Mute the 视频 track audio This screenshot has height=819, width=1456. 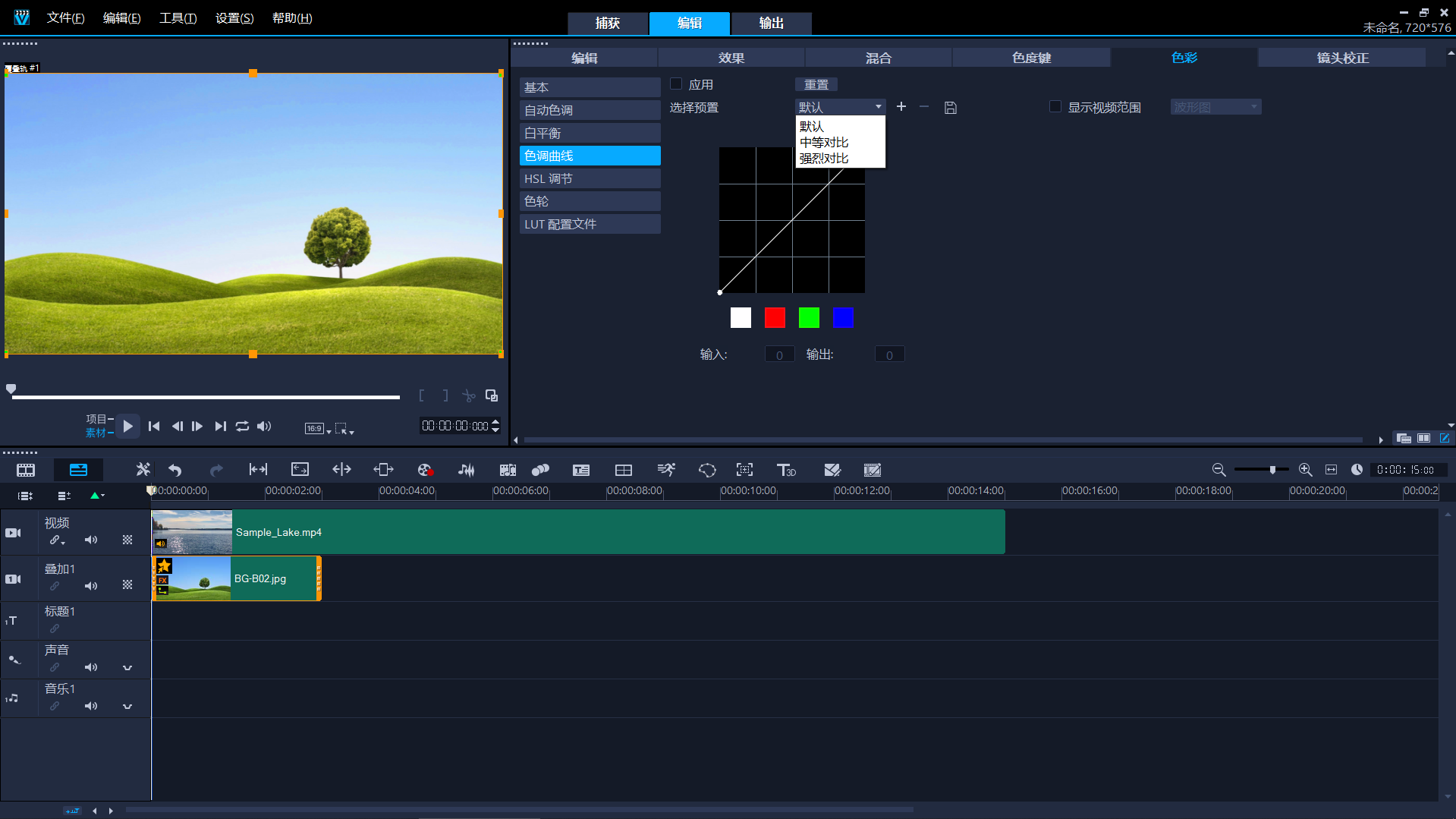pos(91,540)
